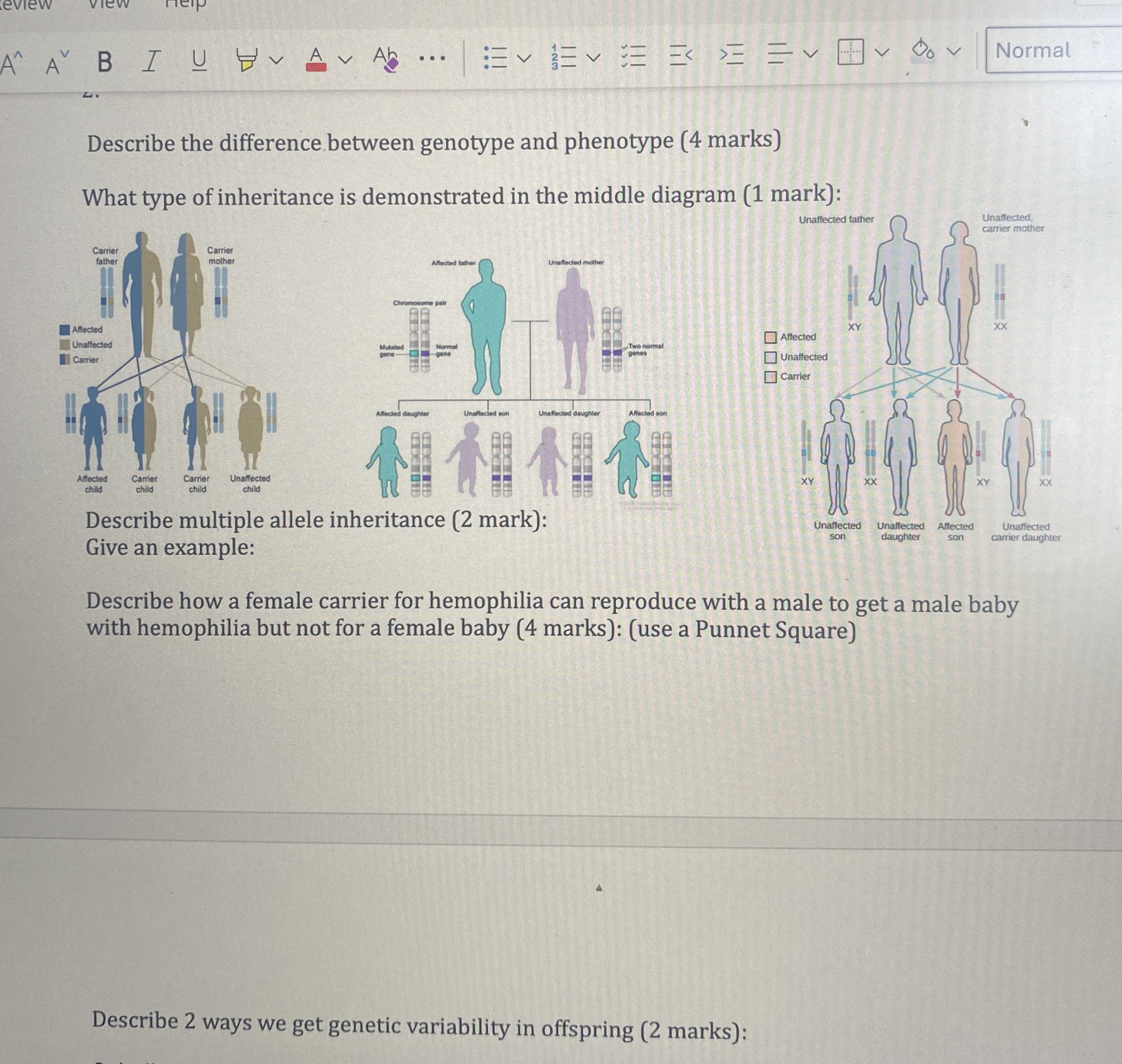
Task: Click the hemophilia Punnet Square question
Action: [552, 616]
